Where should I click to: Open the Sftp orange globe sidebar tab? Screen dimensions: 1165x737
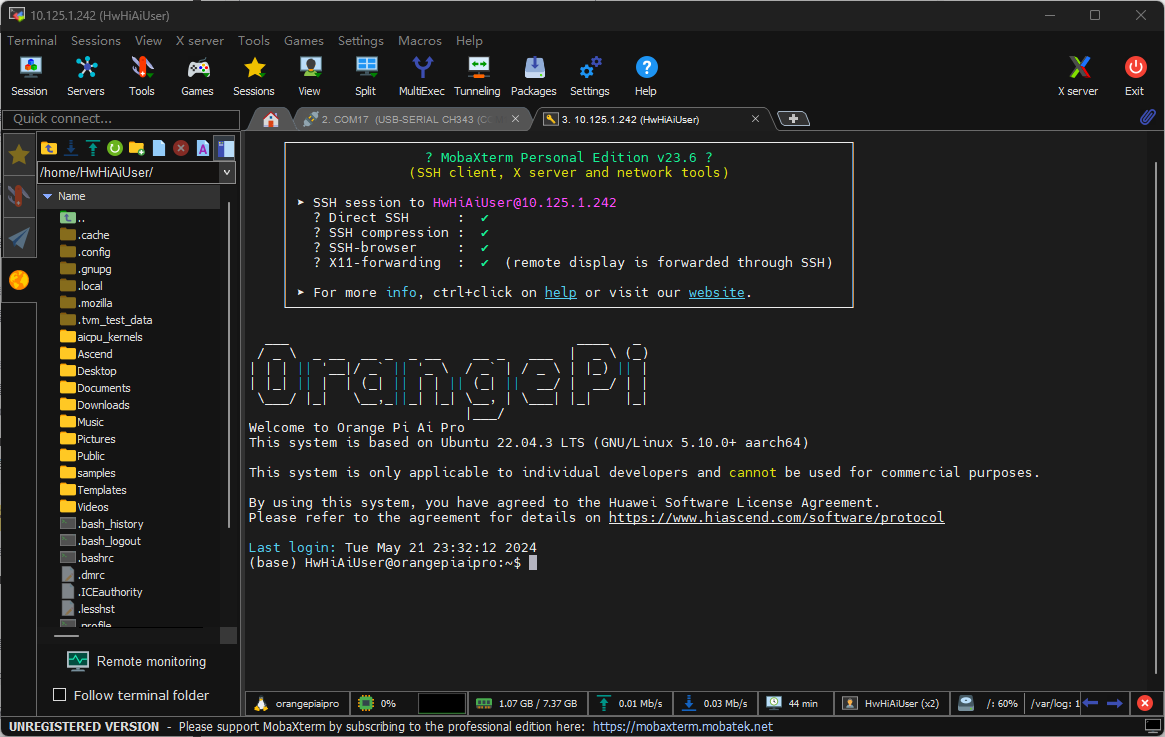(x=19, y=280)
